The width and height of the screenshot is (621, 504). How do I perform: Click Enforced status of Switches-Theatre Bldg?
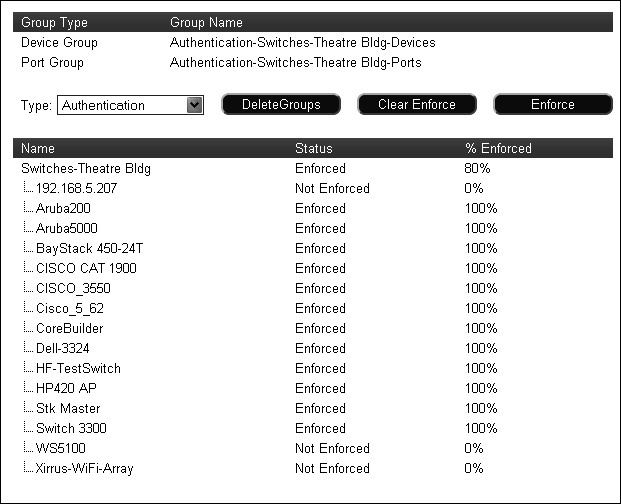pyautogui.click(x=320, y=168)
